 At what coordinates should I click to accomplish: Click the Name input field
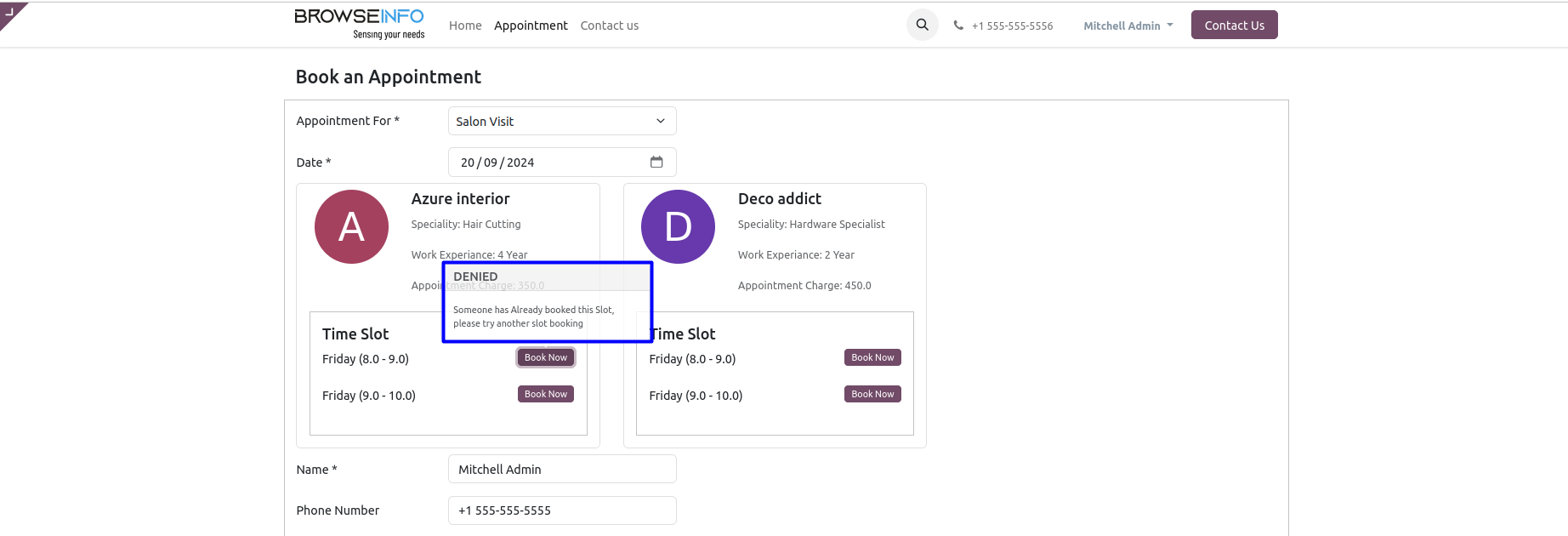pyautogui.click(x=562, y=469)
